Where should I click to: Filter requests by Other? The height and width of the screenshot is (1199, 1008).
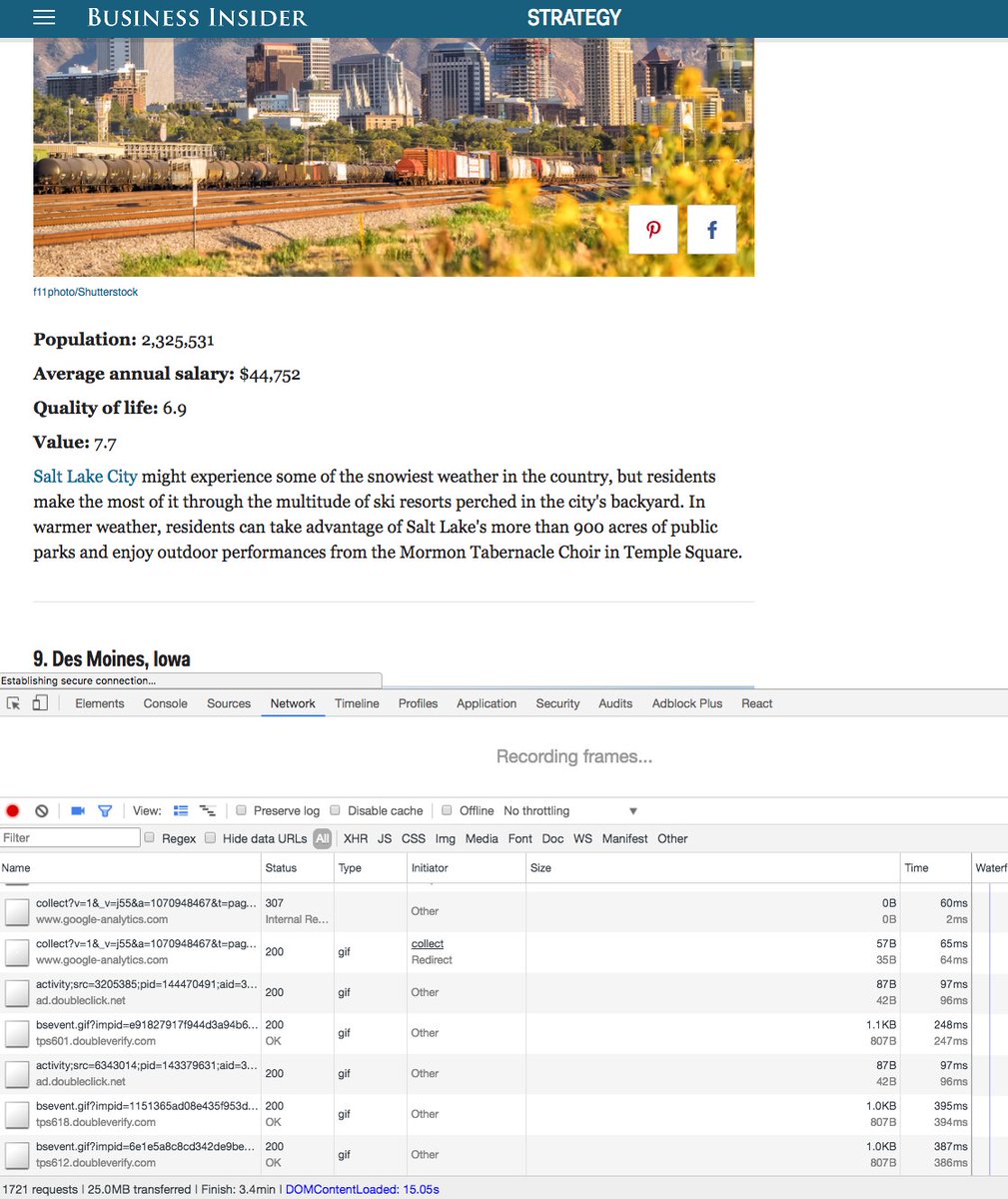[x=672, y=839]
